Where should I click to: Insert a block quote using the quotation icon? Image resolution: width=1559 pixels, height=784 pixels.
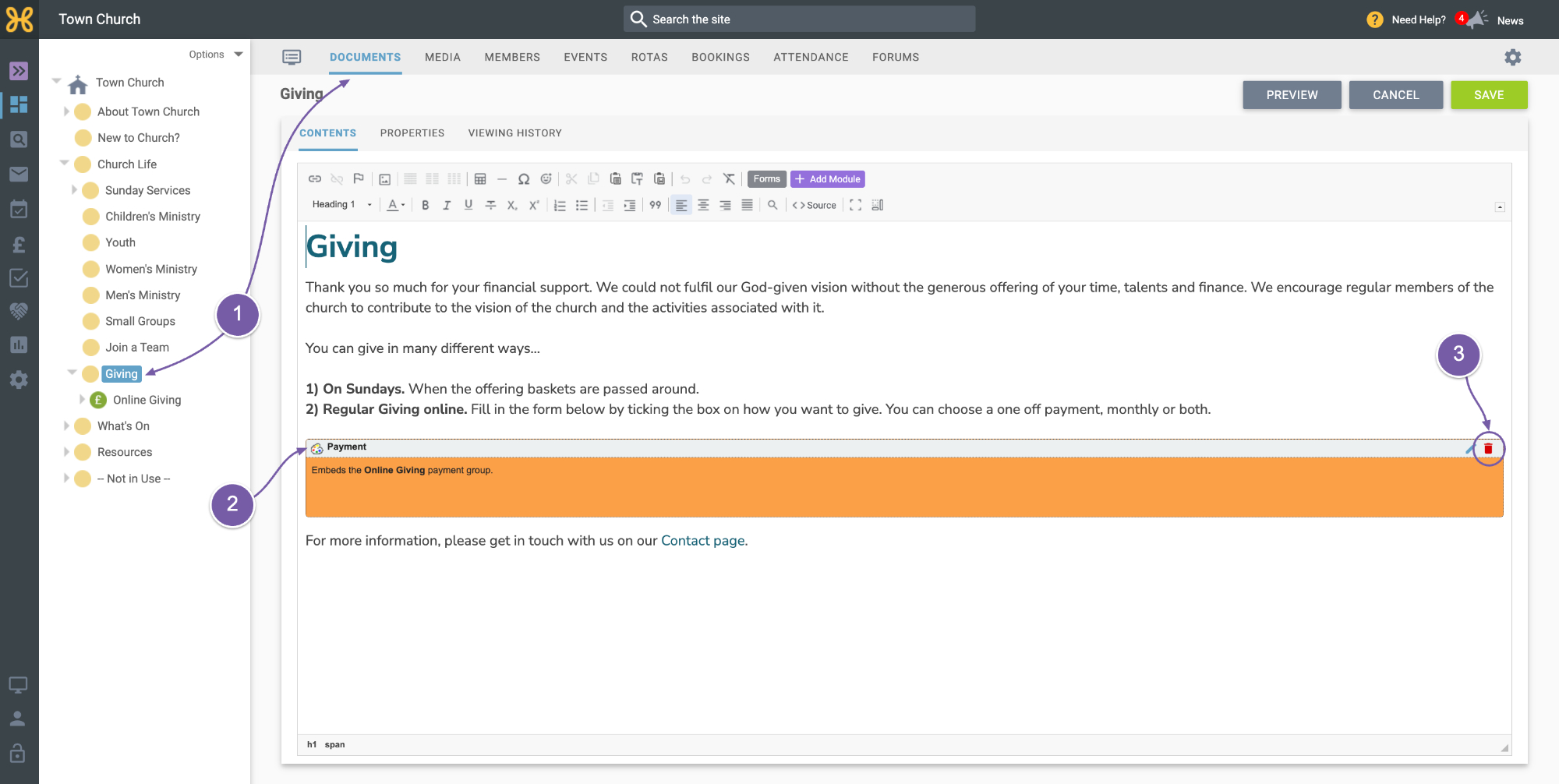(x=655, y=205)
